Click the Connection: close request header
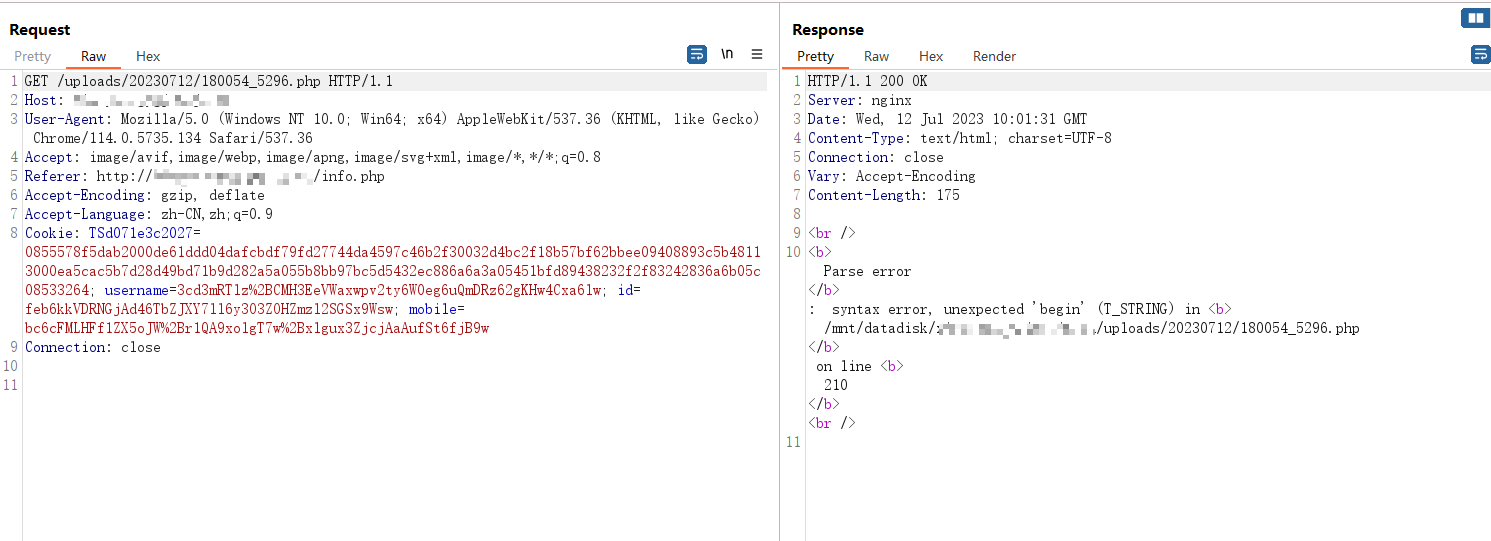The height and width of the screenshot is (541, 1491). 93,347
